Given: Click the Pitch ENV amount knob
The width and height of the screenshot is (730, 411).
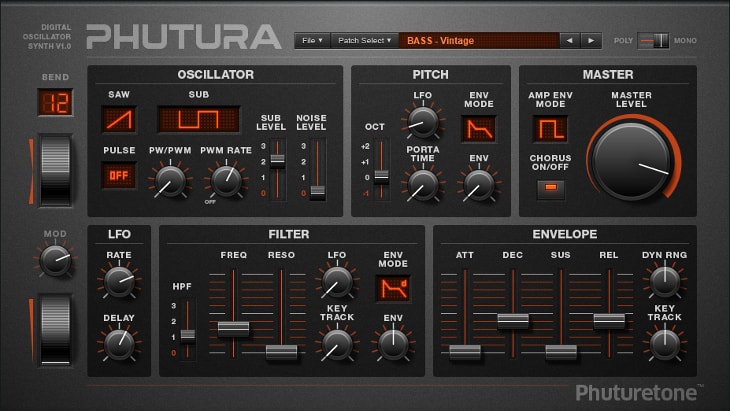Looking at the screenshot, I should 479,185.
